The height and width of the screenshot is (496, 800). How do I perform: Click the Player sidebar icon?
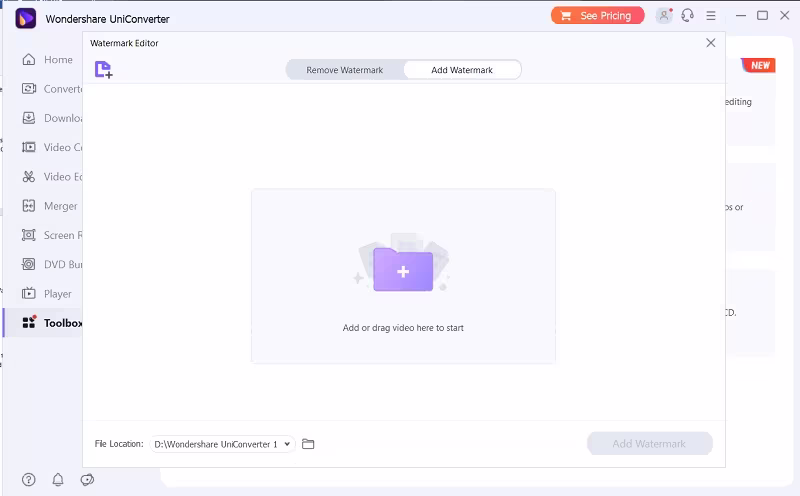[x=29, y=294]
